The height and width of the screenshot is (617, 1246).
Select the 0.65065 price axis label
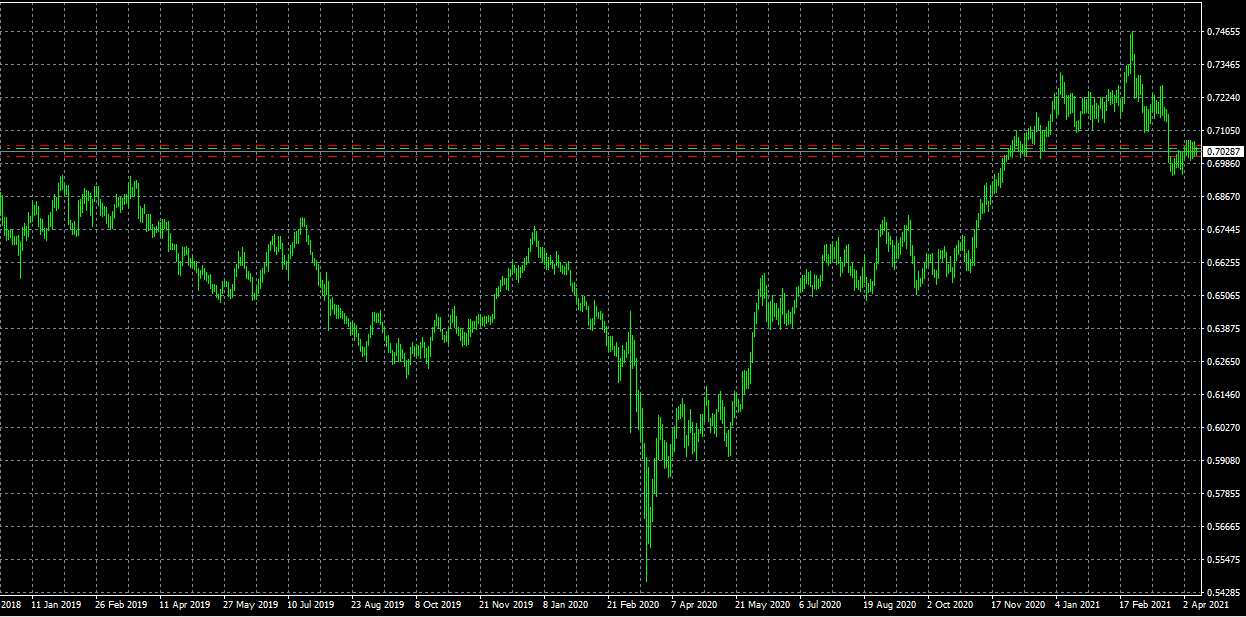point(1223,296)
